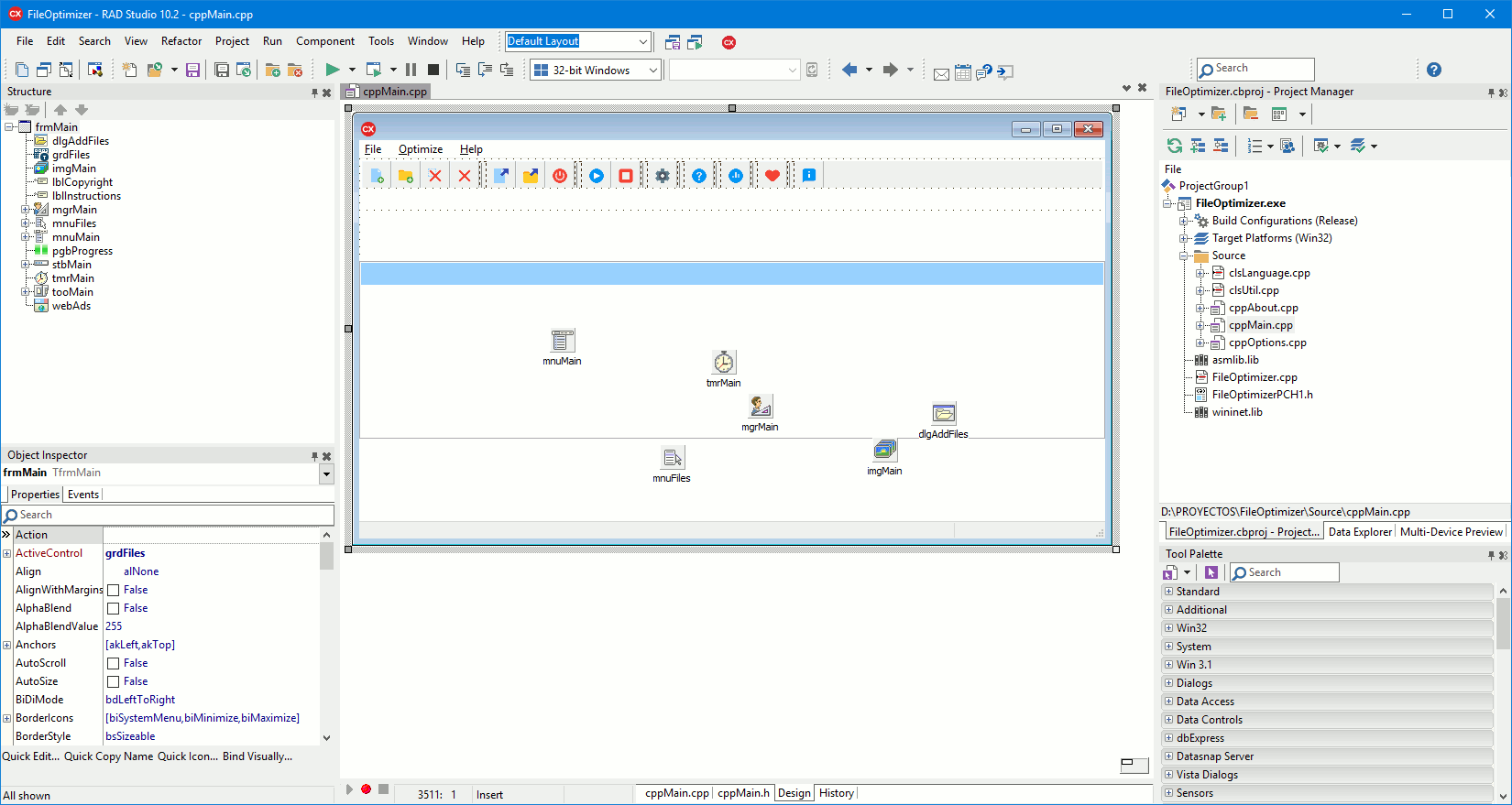The image size is (1512, 805).
Task: Click the IDE Search box in the title toolbar
Action: pos(1255,69)
